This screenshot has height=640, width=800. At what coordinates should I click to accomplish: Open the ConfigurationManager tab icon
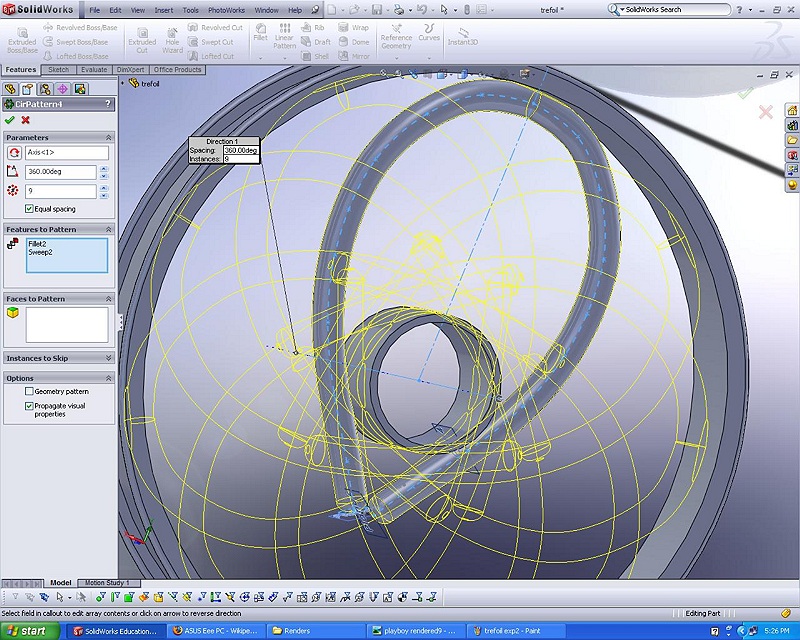coord(45,89)
